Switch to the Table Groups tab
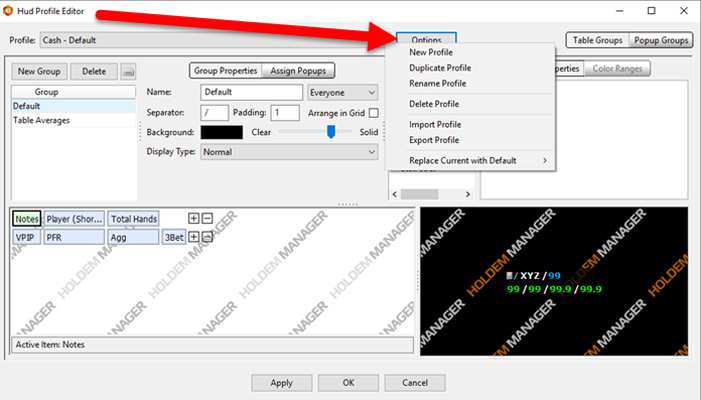Screen dimensions: 701x400 598,40
